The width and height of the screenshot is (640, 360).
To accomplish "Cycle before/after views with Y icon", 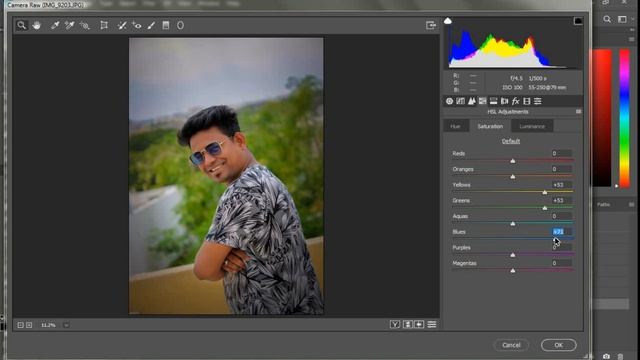I will (395, 324).
